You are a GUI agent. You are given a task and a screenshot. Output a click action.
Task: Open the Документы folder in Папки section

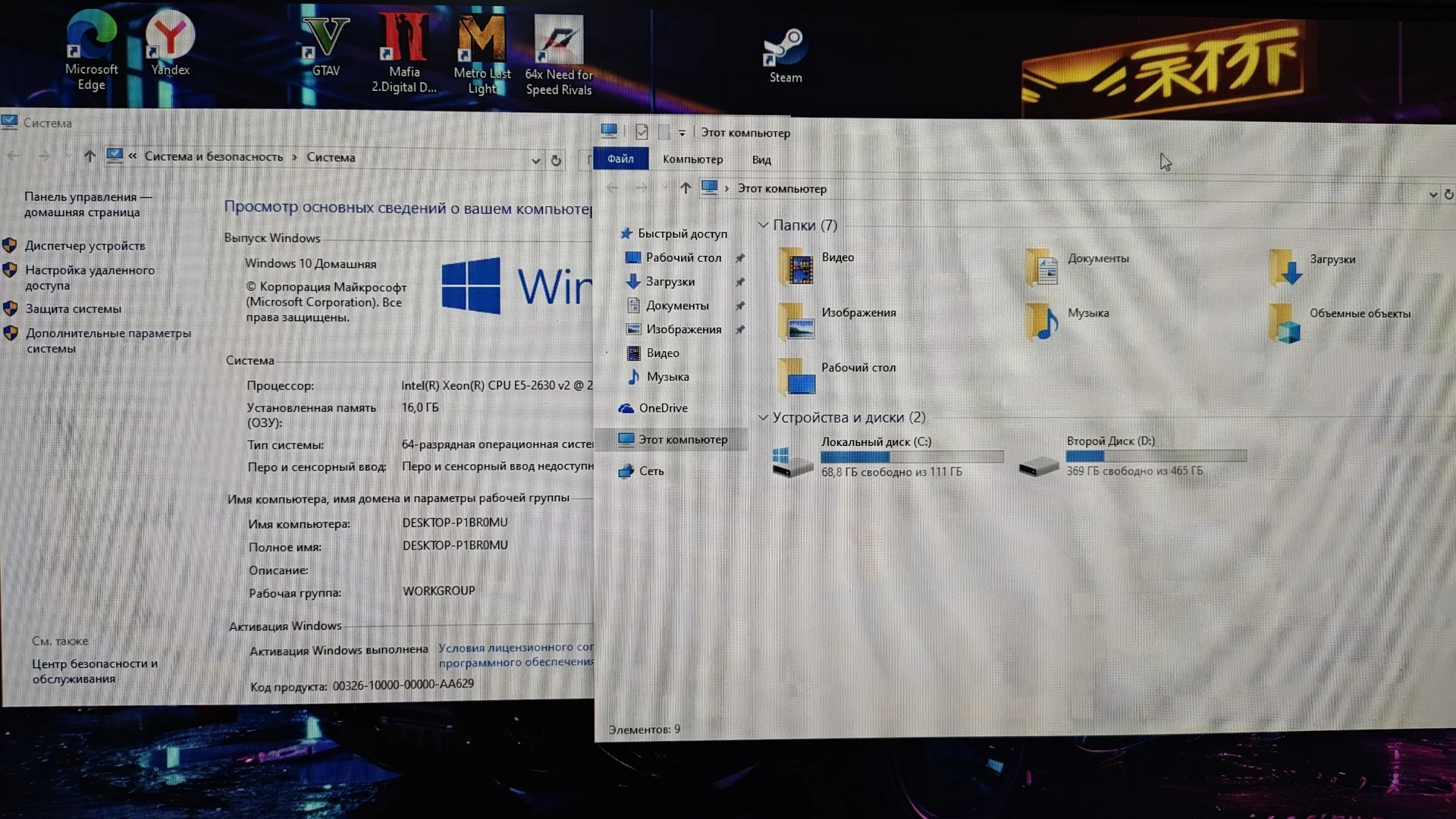point(1077,266)
